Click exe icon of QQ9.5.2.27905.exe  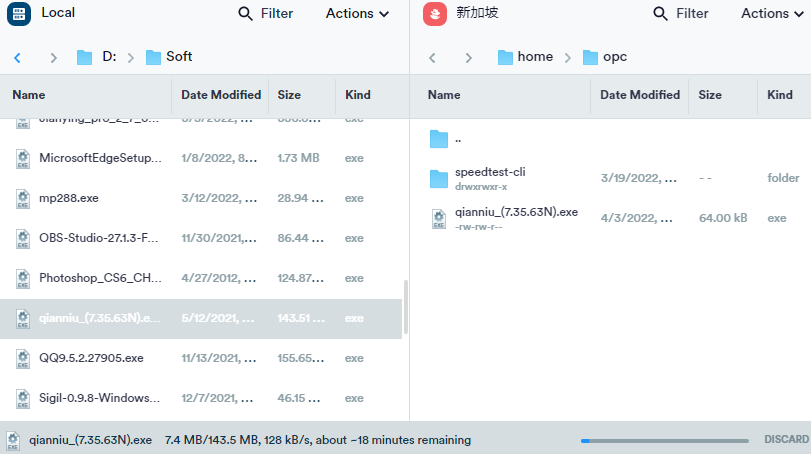23,358
